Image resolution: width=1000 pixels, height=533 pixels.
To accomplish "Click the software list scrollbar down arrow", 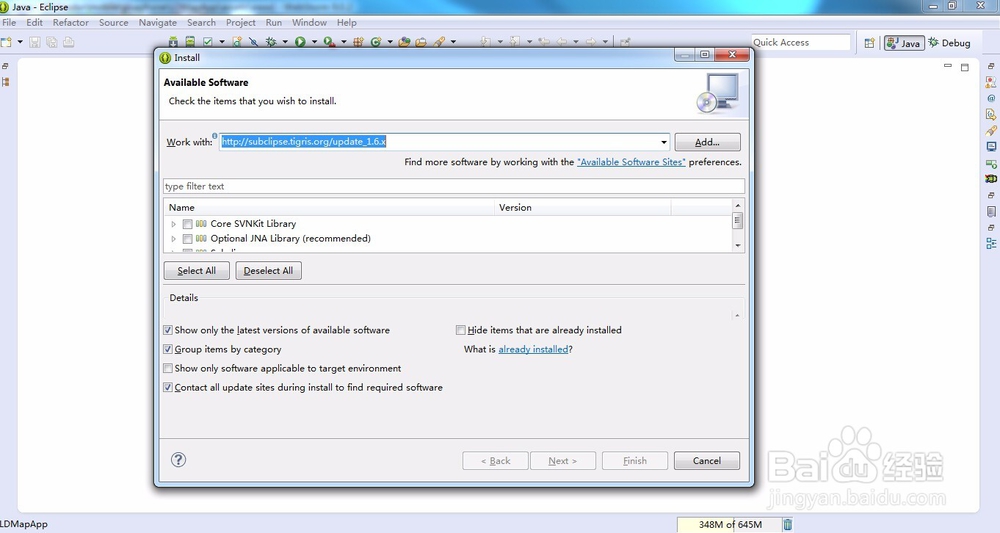I will click(738, 245).
